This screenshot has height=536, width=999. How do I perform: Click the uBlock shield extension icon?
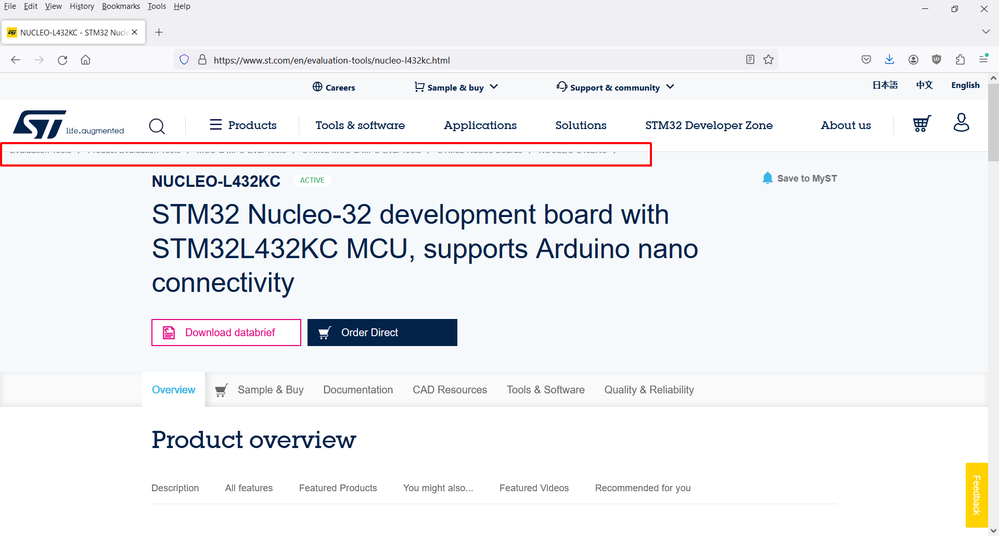point(936,59)
